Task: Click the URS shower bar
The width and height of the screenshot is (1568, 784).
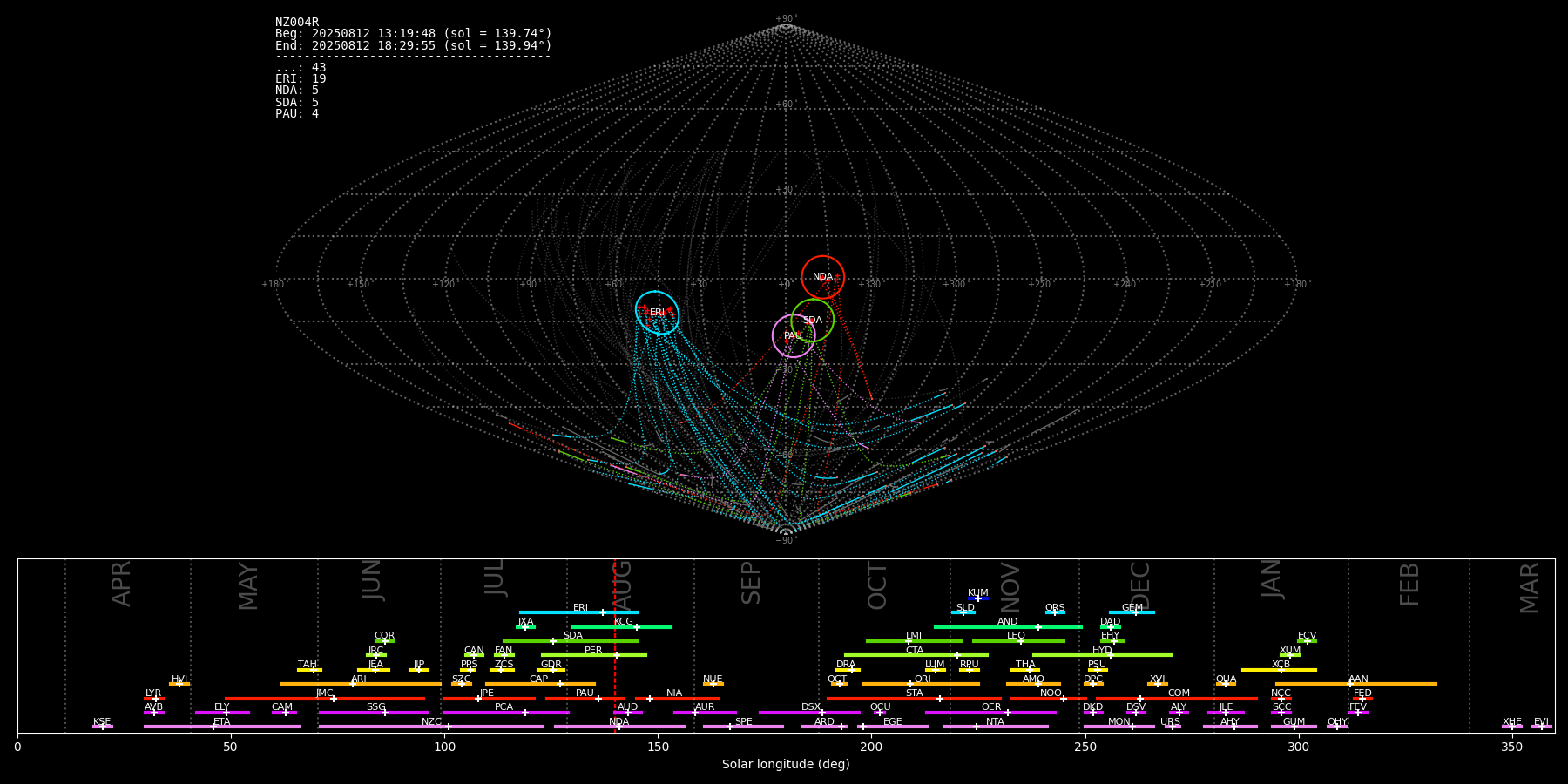Action: (x=1172, y=727)
